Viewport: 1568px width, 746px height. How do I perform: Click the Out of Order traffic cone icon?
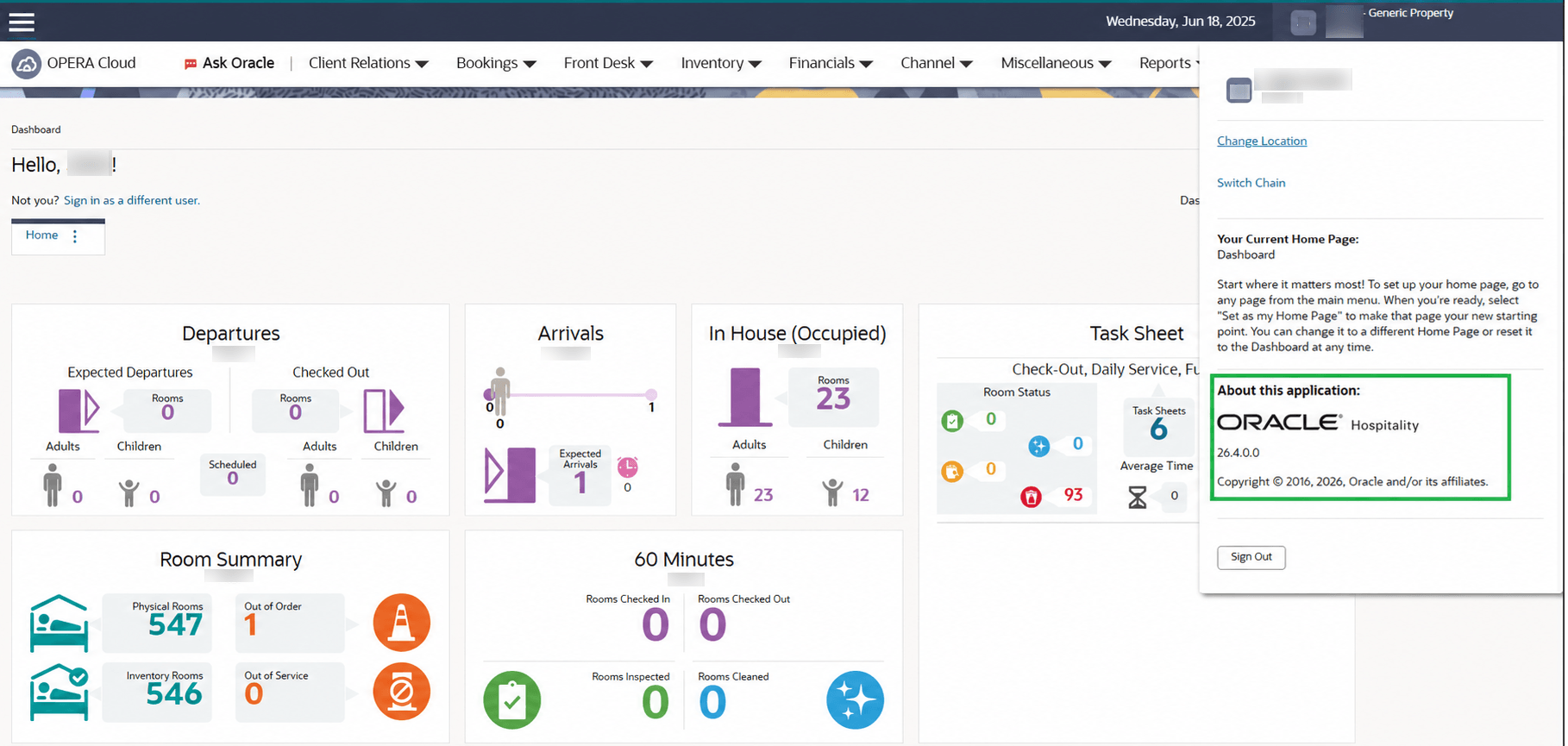click(402, 623)
